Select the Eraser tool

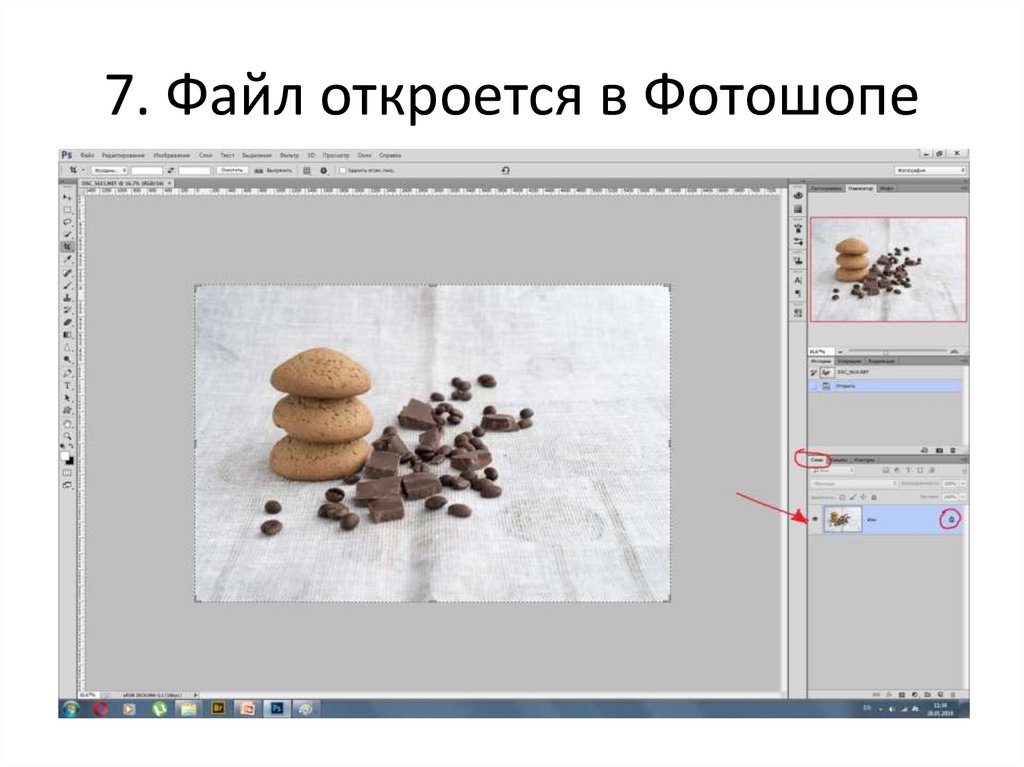(x=67, y=322)
